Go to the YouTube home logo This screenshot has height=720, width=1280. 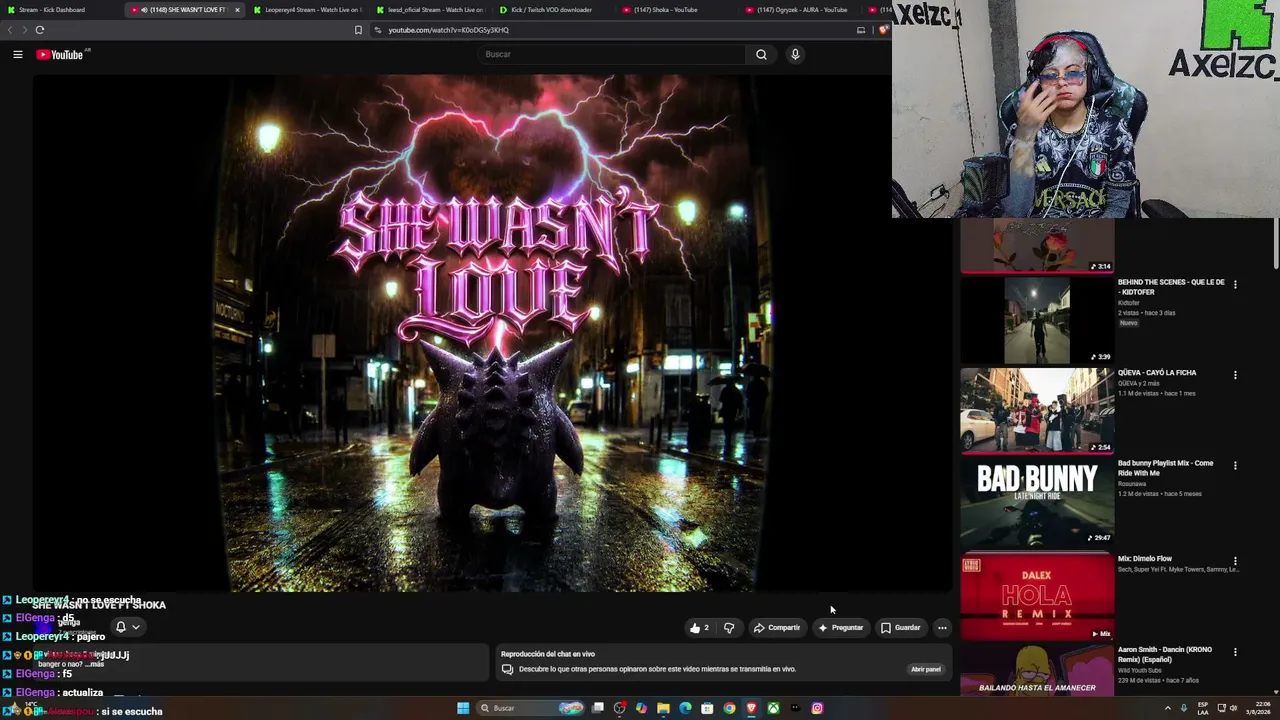[60, 54]
